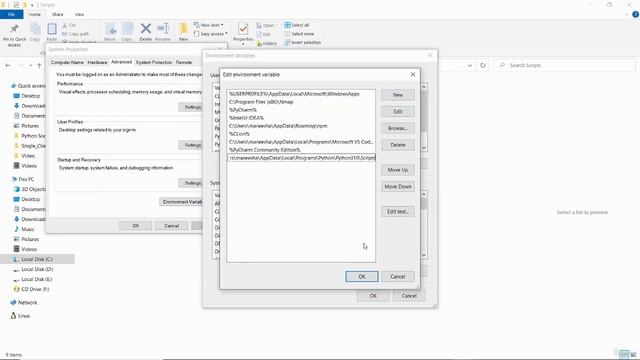Image resolution: width=640 pixels, height=360 pixels.
Task: Click Pin to Quick access icon
Action: click(x=14, y=35)
